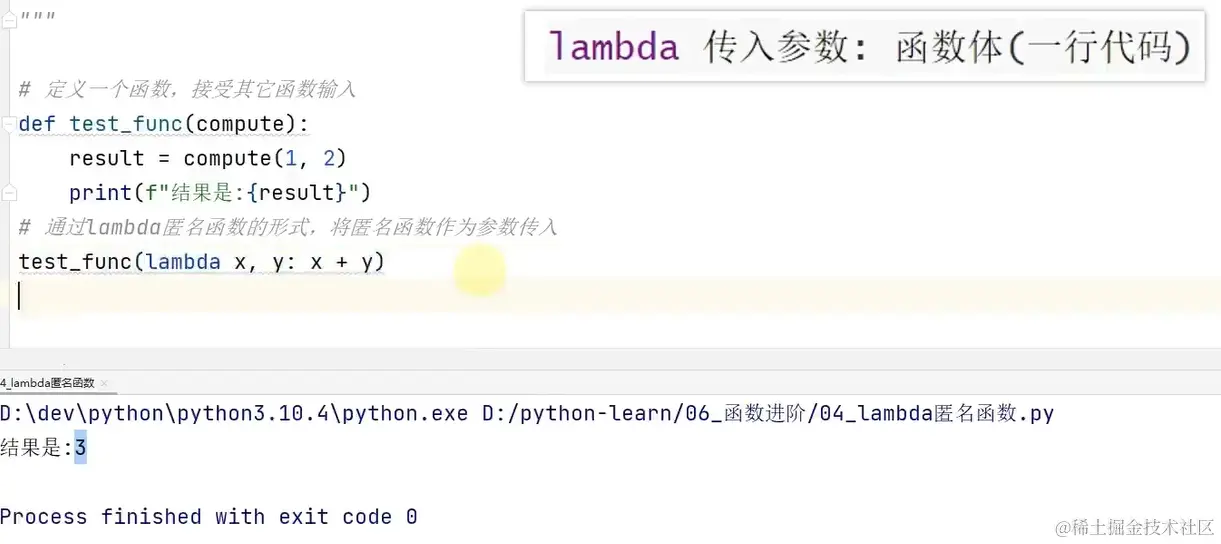Screen dimensions: 1221x544
Task: Select the 4_lambda匿名函数 run tab
Action: pyautogui.click(x=47, y=383)
